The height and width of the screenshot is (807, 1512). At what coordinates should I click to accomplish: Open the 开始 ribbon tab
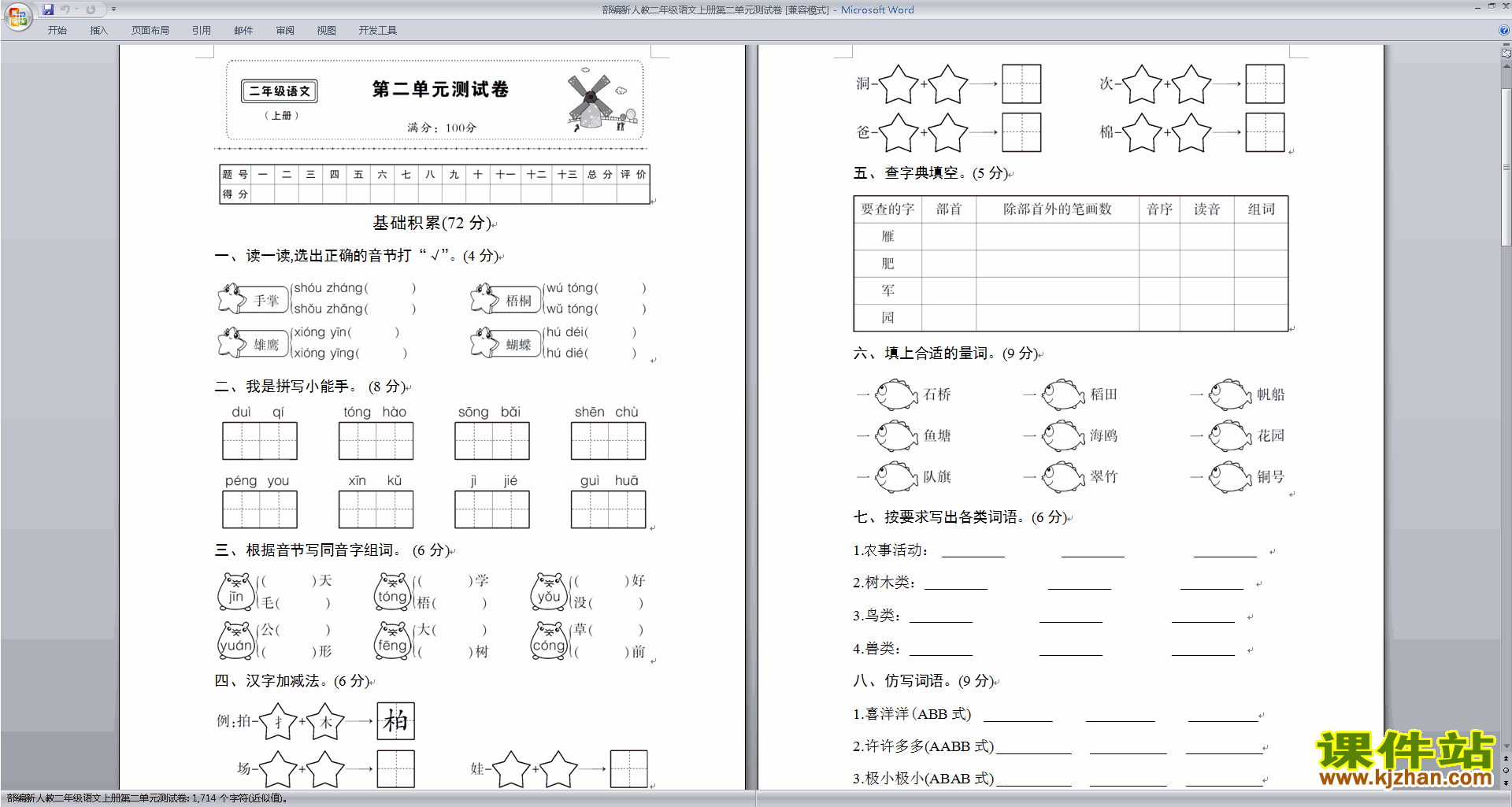[57, 31]
